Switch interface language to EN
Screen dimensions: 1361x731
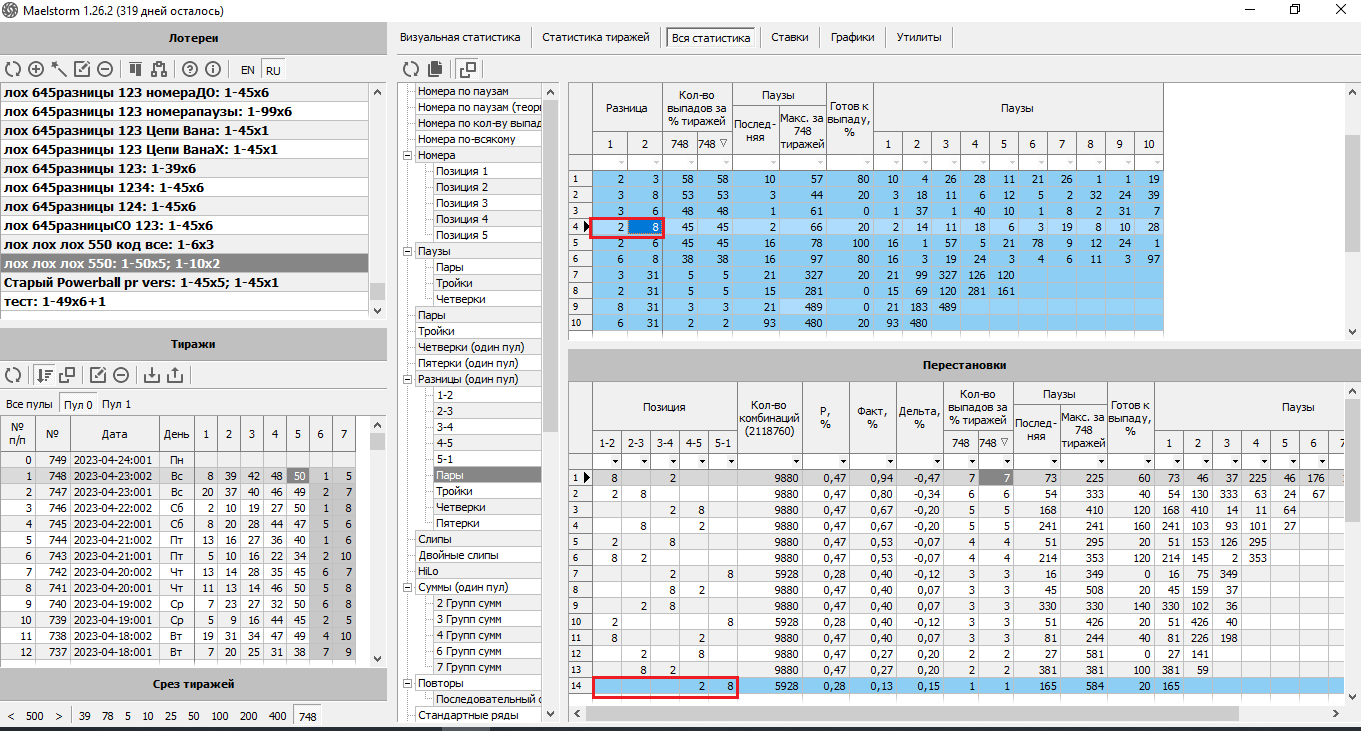pos(248,70)
